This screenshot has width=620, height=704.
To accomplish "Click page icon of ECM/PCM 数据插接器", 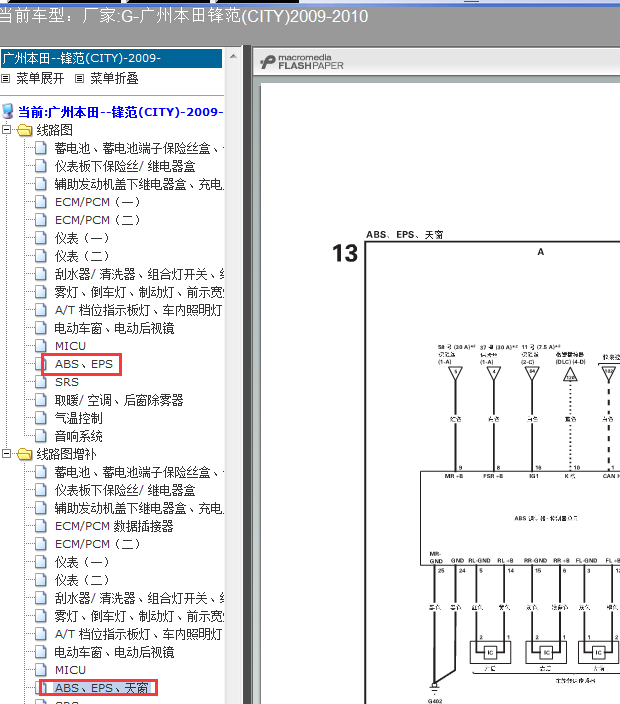I will 41,526.
